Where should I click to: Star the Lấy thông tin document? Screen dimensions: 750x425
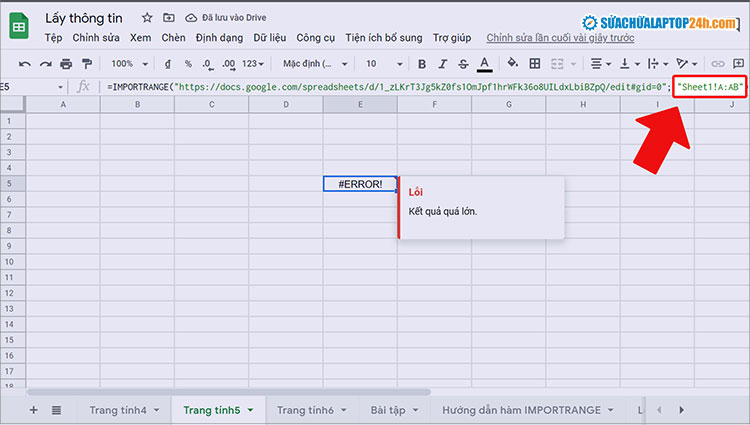[x=147, y=18]
